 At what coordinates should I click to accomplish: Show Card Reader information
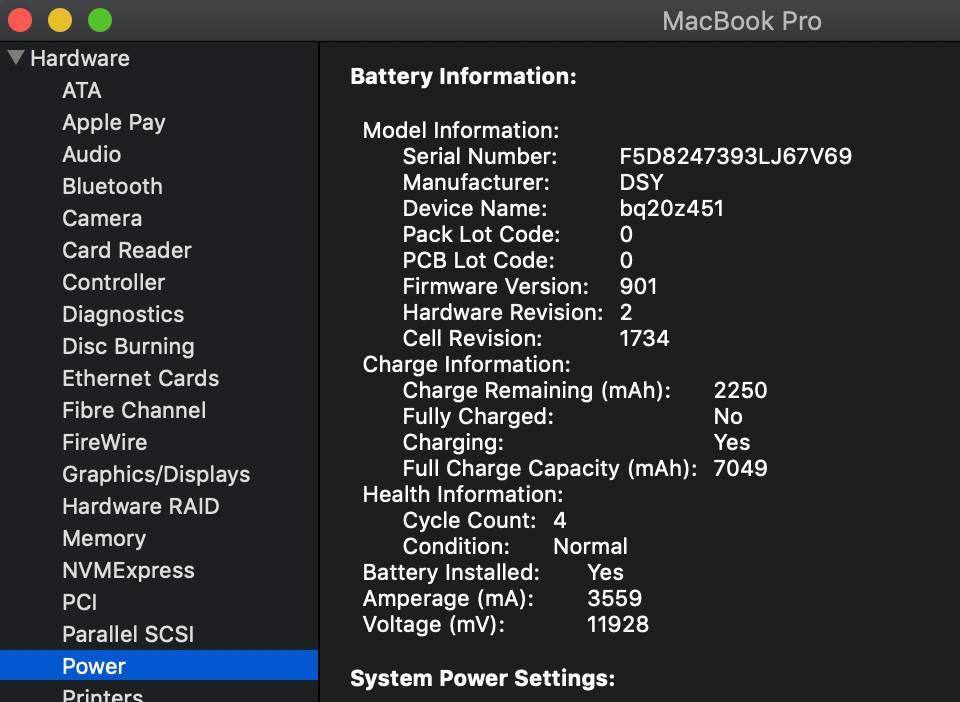[126, 250]
